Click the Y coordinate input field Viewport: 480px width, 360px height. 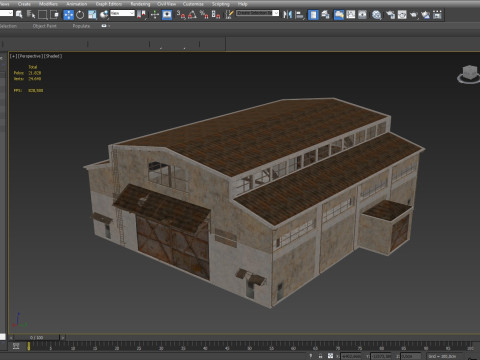381,356
